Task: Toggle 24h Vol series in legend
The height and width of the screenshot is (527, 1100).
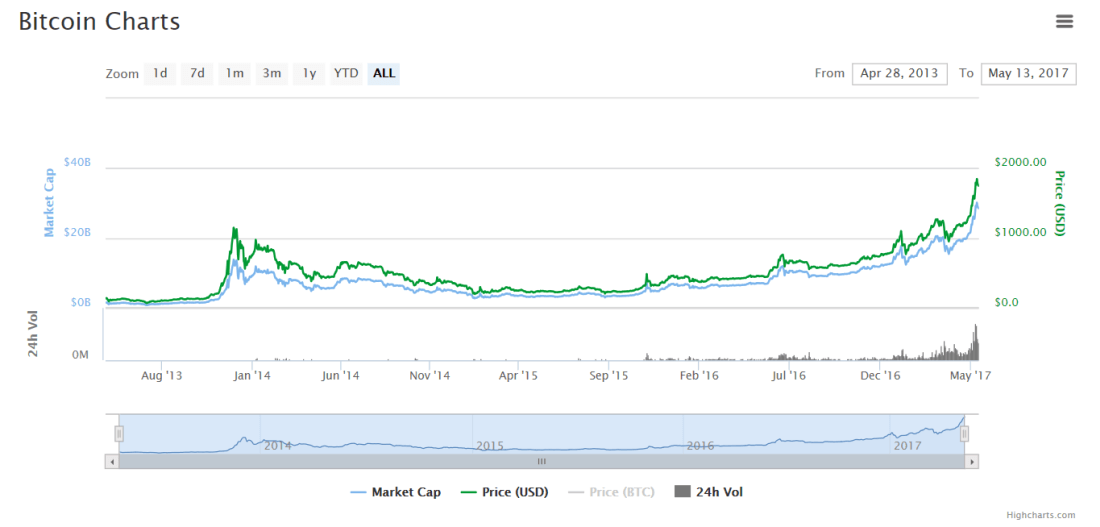Action: [709, 492]
